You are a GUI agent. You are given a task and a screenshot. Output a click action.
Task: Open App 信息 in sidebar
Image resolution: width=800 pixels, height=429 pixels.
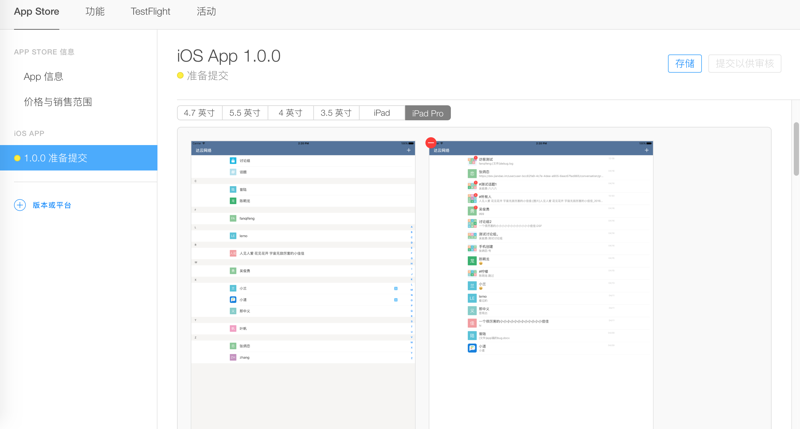(x=43, y=77)
